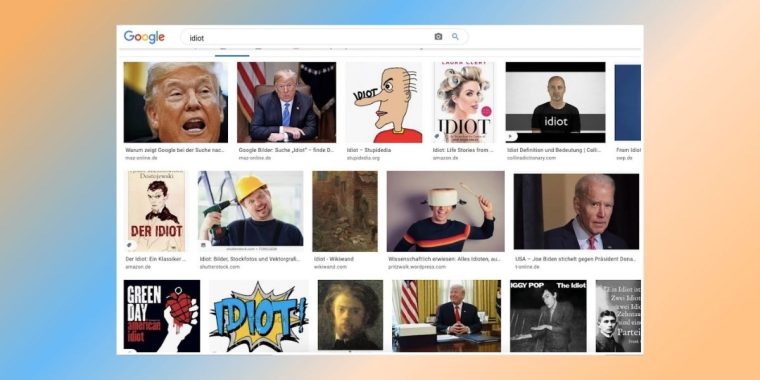This screenshot has height=380, width=760.
Task: Click source 'amazon.de' under 'Der Idiot' book
Action: click(x=137, y=267)
